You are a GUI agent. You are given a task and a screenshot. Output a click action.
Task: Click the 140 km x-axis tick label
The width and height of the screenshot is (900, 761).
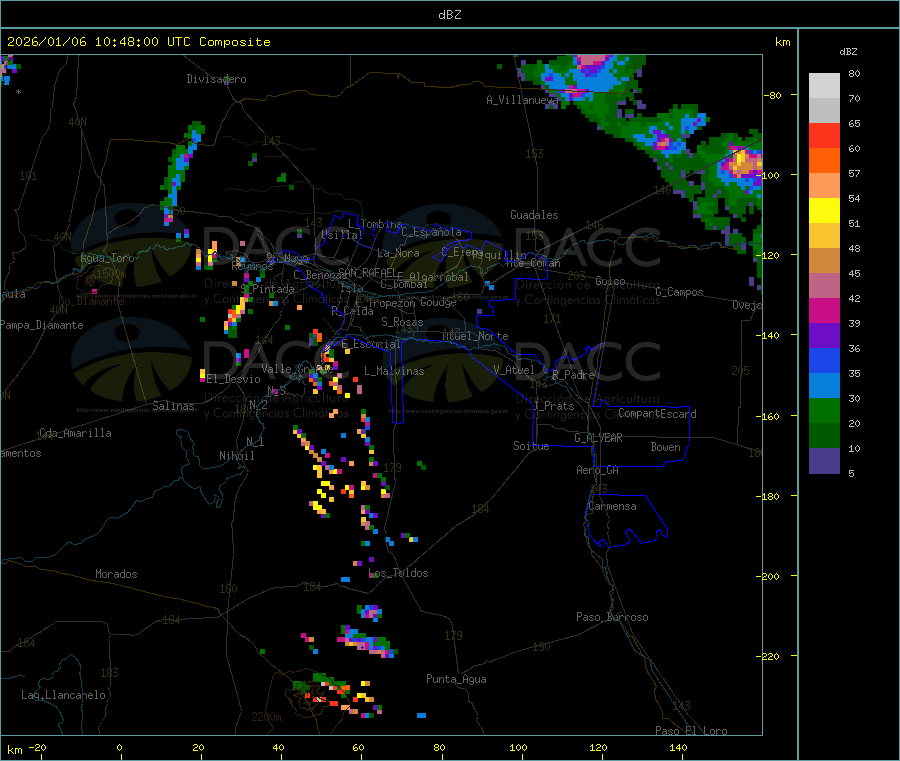click(x=678, y=747)
